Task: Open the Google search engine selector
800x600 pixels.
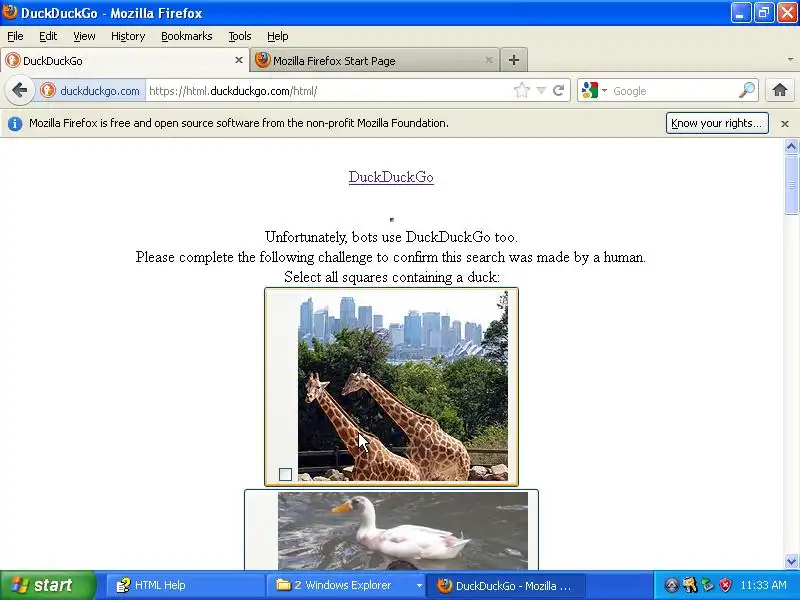Action: 594,90
